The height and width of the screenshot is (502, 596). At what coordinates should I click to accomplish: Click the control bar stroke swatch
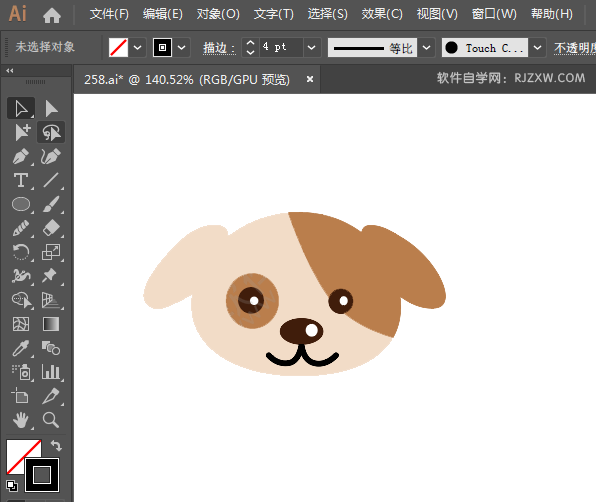click(x=162, y=48)
